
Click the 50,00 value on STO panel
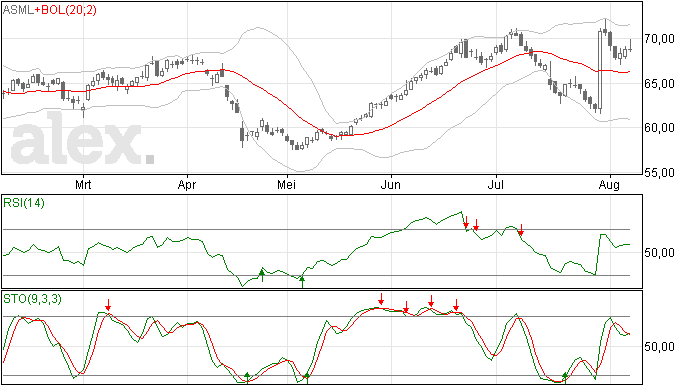click(659, 347)
